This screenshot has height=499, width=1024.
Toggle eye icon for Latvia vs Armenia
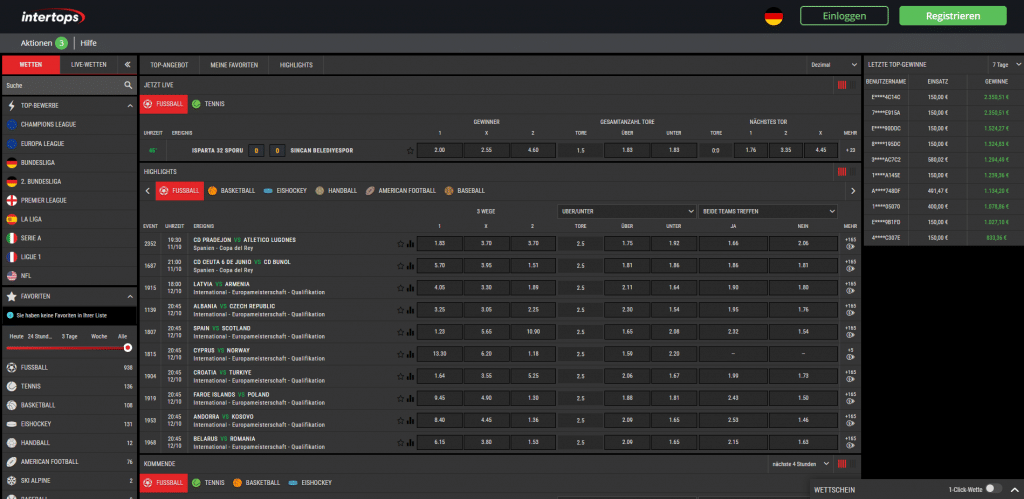coord(850,291)
